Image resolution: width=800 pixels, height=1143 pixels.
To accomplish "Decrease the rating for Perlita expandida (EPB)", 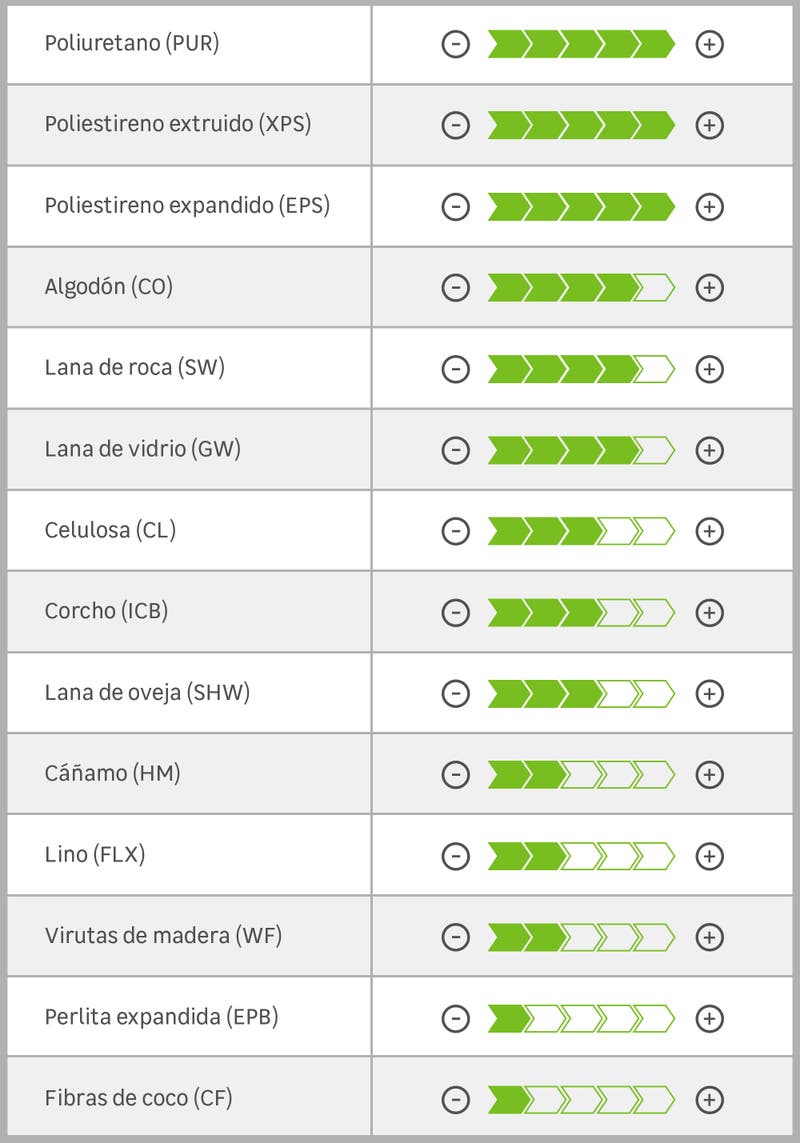I will point(455,1016).
